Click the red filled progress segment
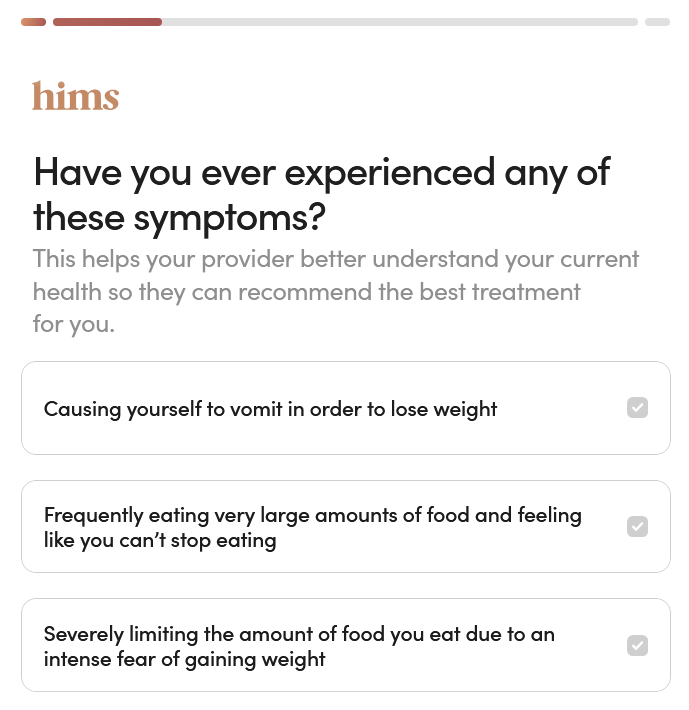This screenshot has height=710, width=689. pyautogui.click(x=107, y=22)
